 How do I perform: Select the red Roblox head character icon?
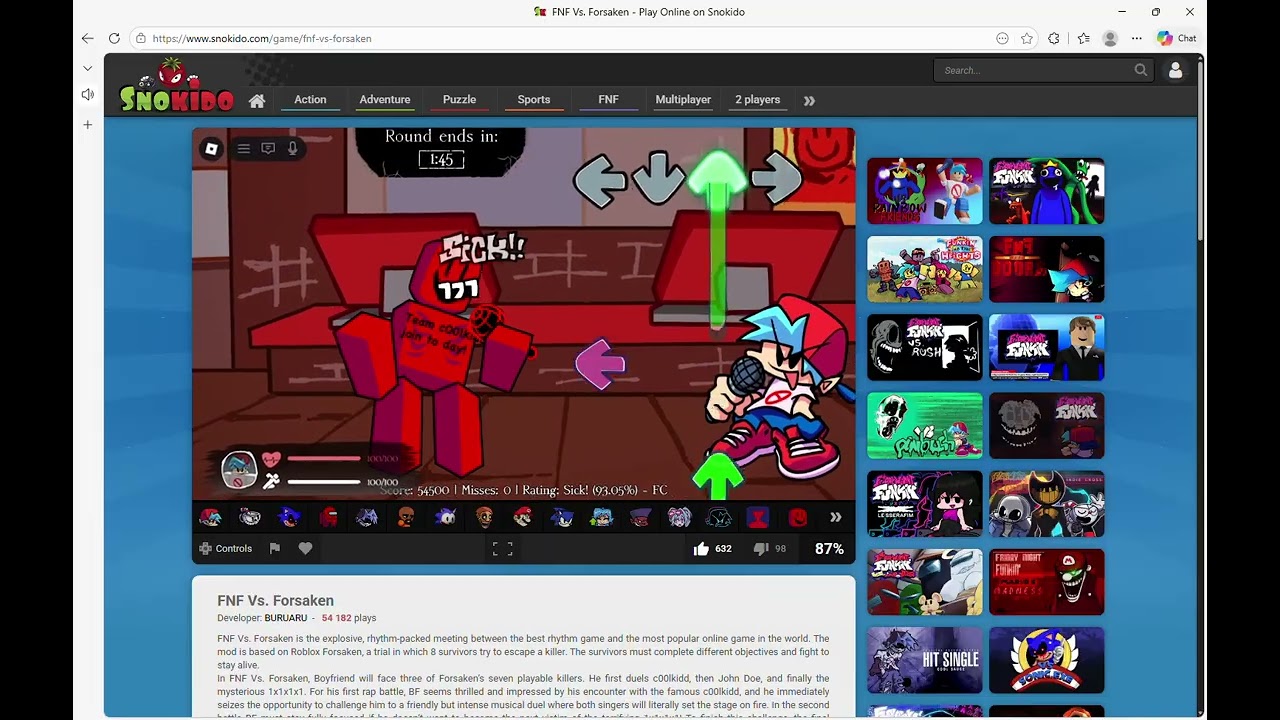[797, 517]
